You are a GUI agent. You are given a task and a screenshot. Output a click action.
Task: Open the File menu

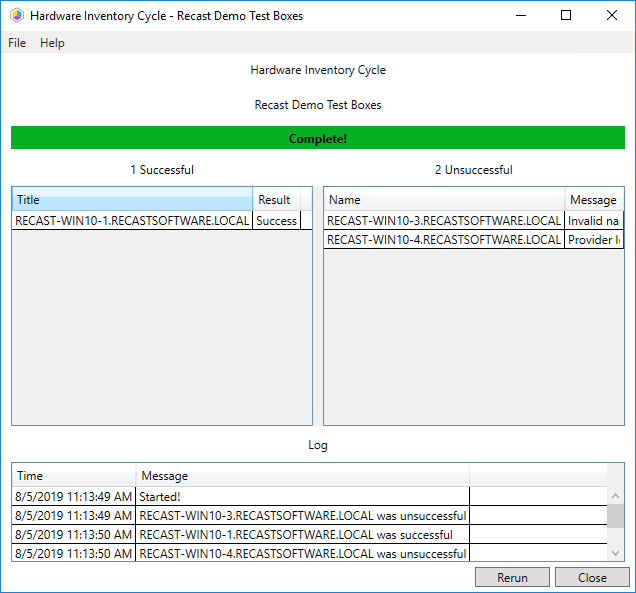[17, 43]
